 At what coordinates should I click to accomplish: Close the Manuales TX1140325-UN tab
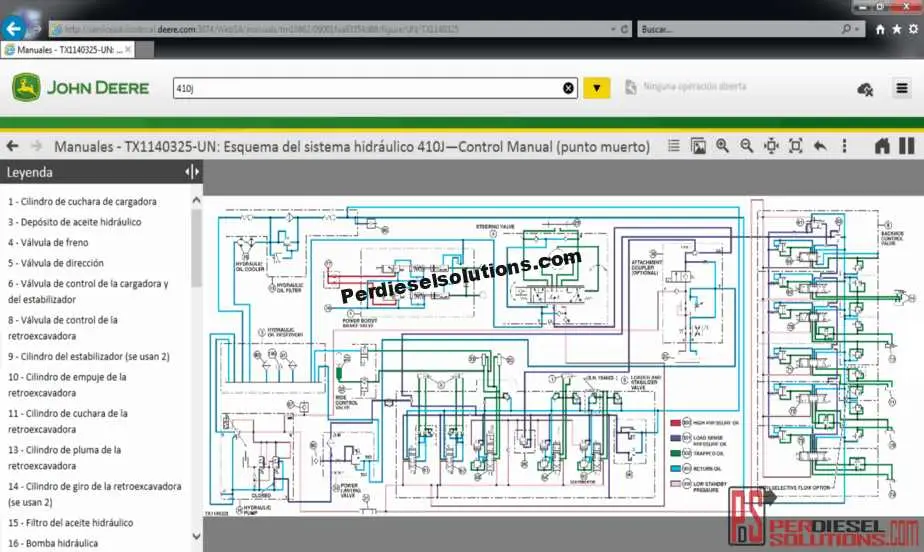(128, 49)
